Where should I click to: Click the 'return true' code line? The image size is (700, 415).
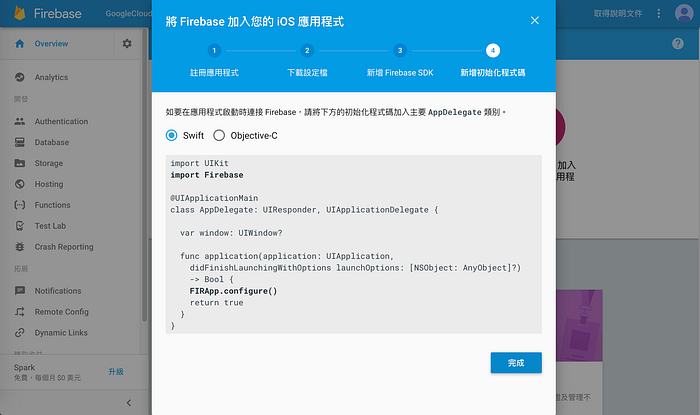217,303
